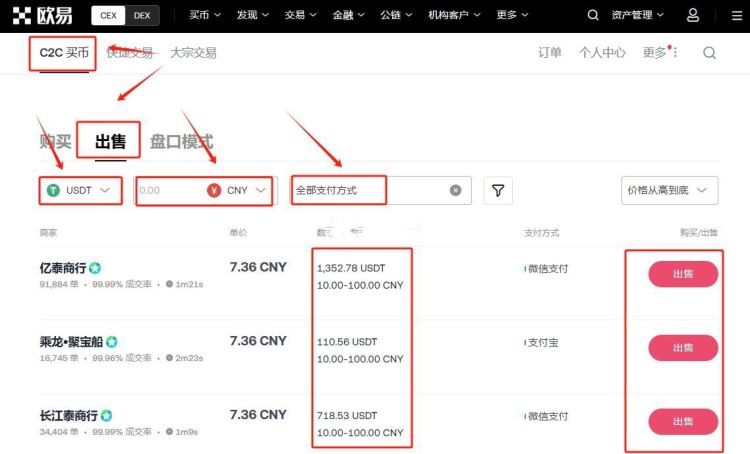750x454 pixels.
Task: Switch to DEX mode toggle
Action: [x=142, y=15]
